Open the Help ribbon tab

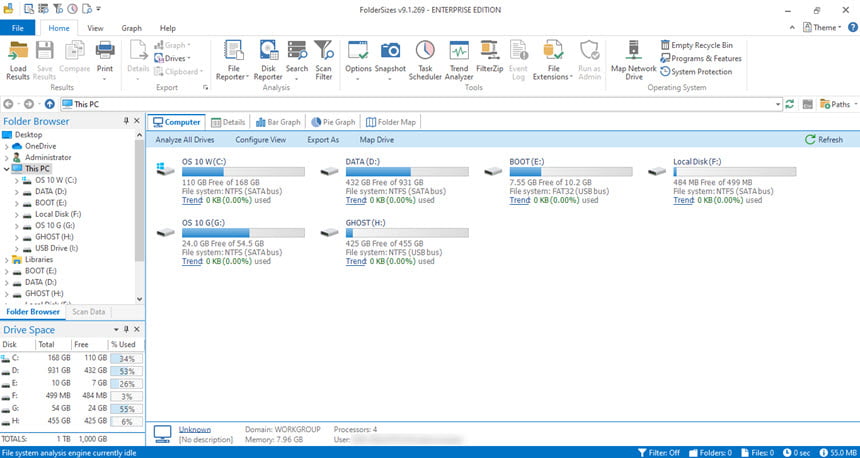point(168,27)
